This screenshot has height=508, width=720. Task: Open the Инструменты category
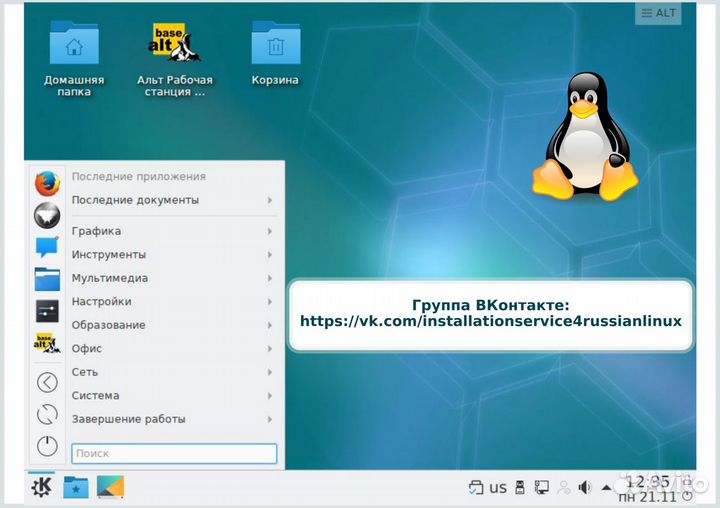(x=174, y=254)
